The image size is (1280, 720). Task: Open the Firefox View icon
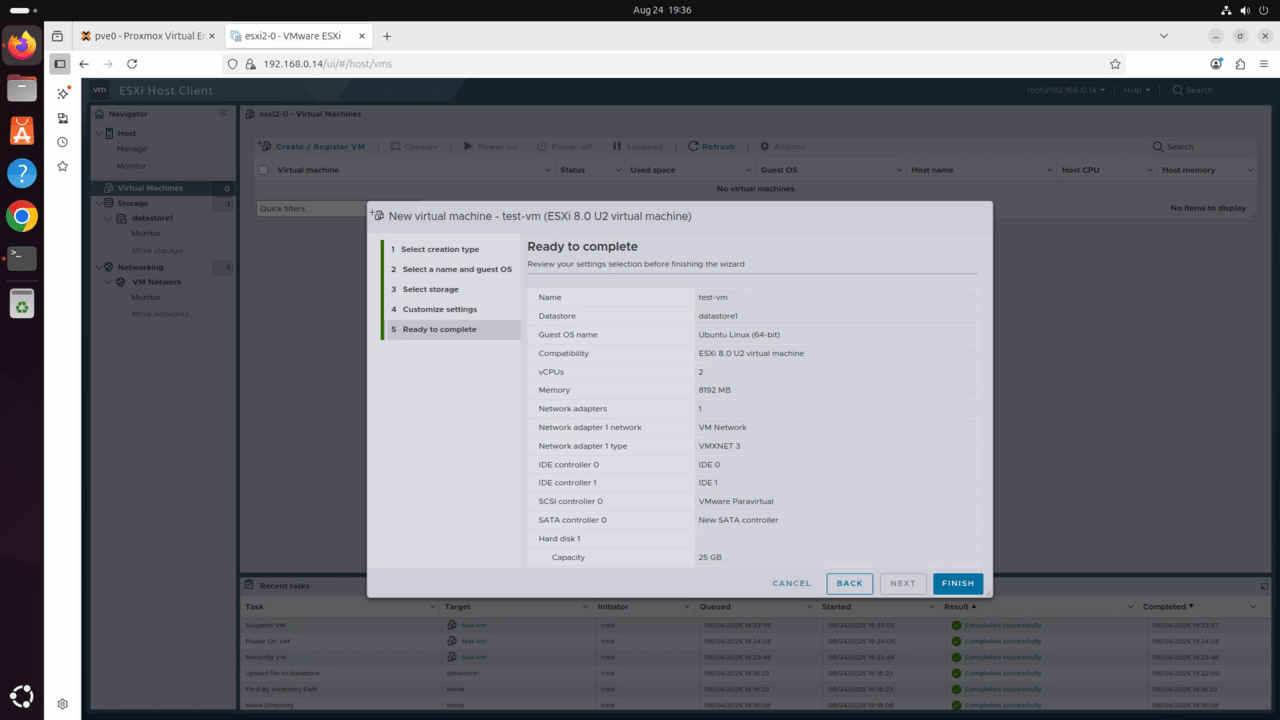tap(58, 36)
